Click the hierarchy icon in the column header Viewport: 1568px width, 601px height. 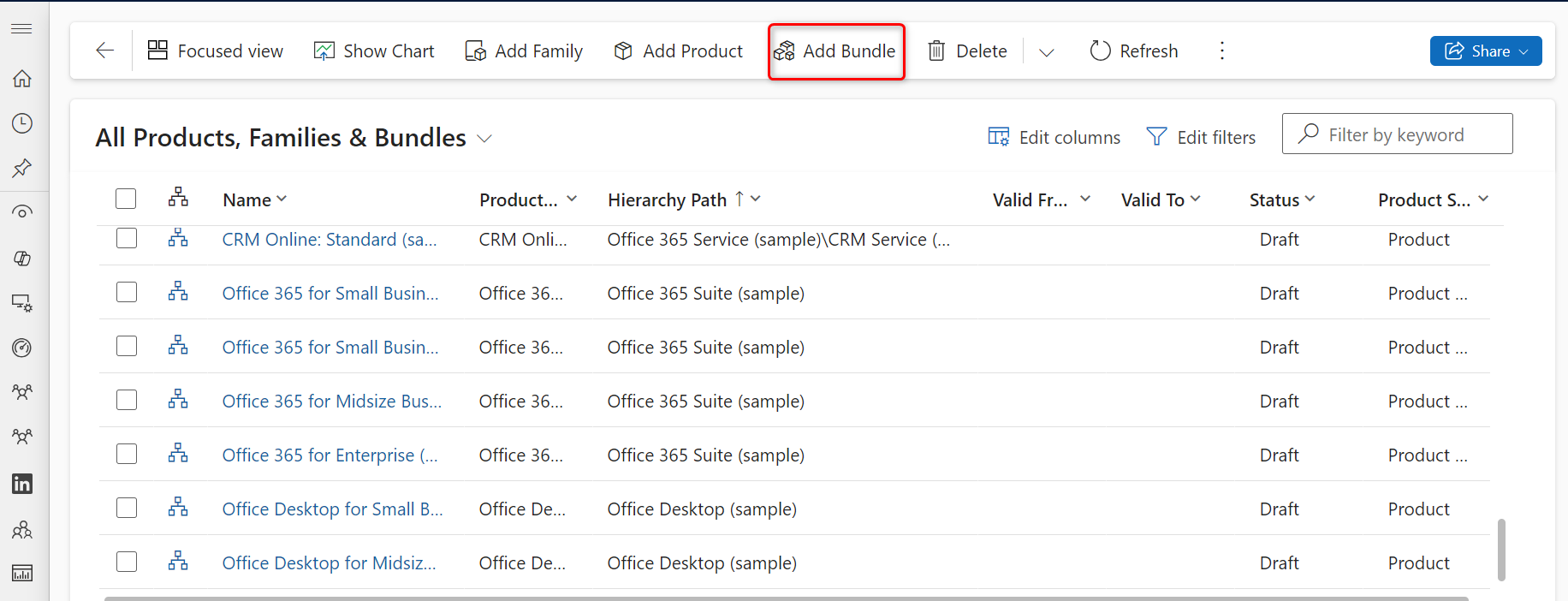[178, 197]
